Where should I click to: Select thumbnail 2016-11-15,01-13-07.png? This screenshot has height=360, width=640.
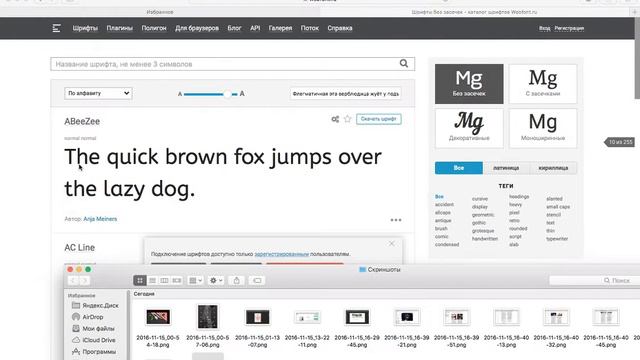pos(257,317)
